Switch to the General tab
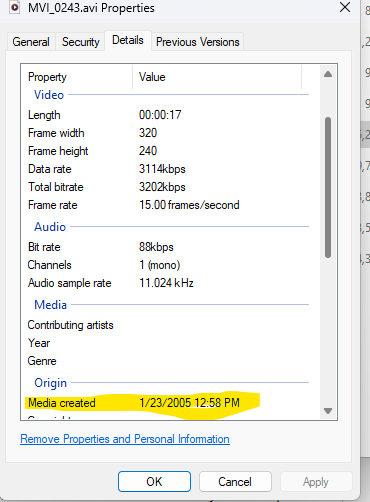 coord(31,42)
